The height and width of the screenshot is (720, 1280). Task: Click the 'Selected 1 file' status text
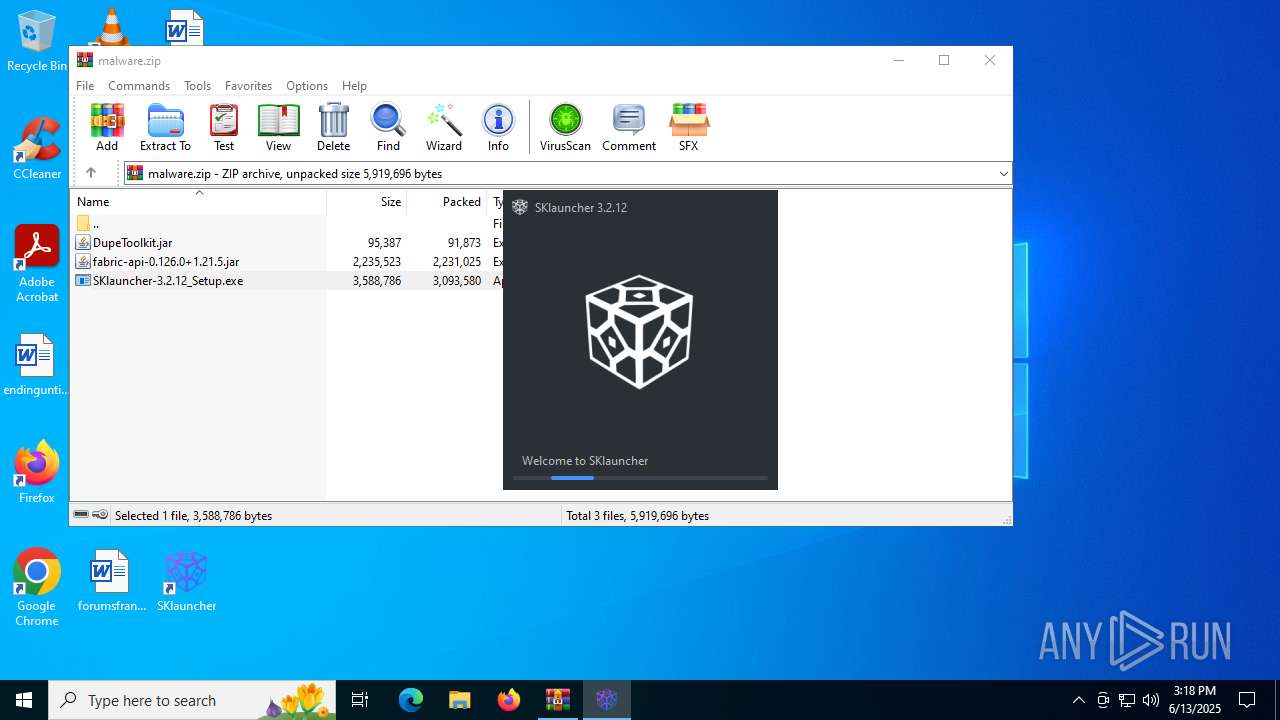pos(193,516)
